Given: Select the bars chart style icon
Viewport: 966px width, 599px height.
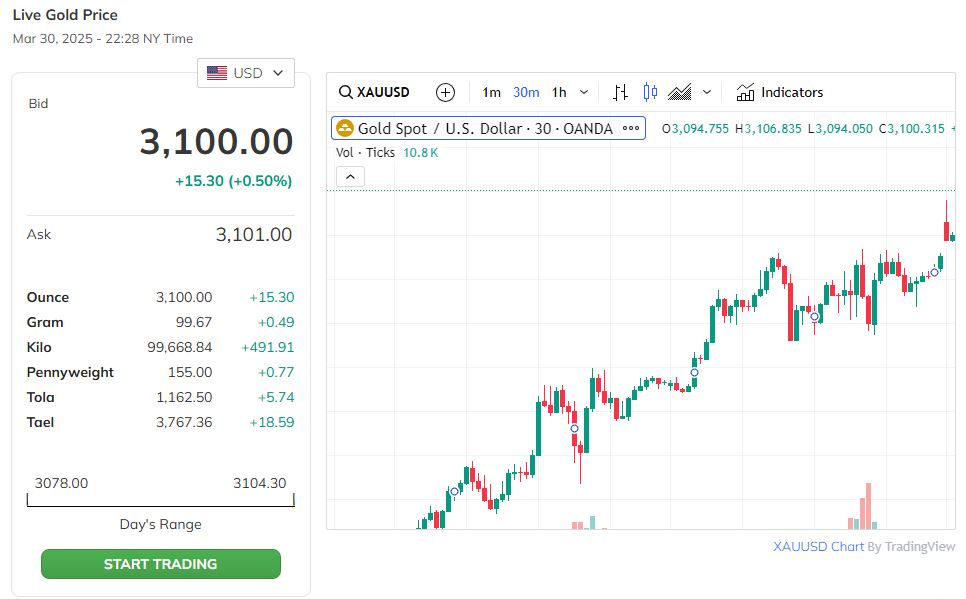Looking at the screenshot, I should pyautogui.click(x=620, y=92).
